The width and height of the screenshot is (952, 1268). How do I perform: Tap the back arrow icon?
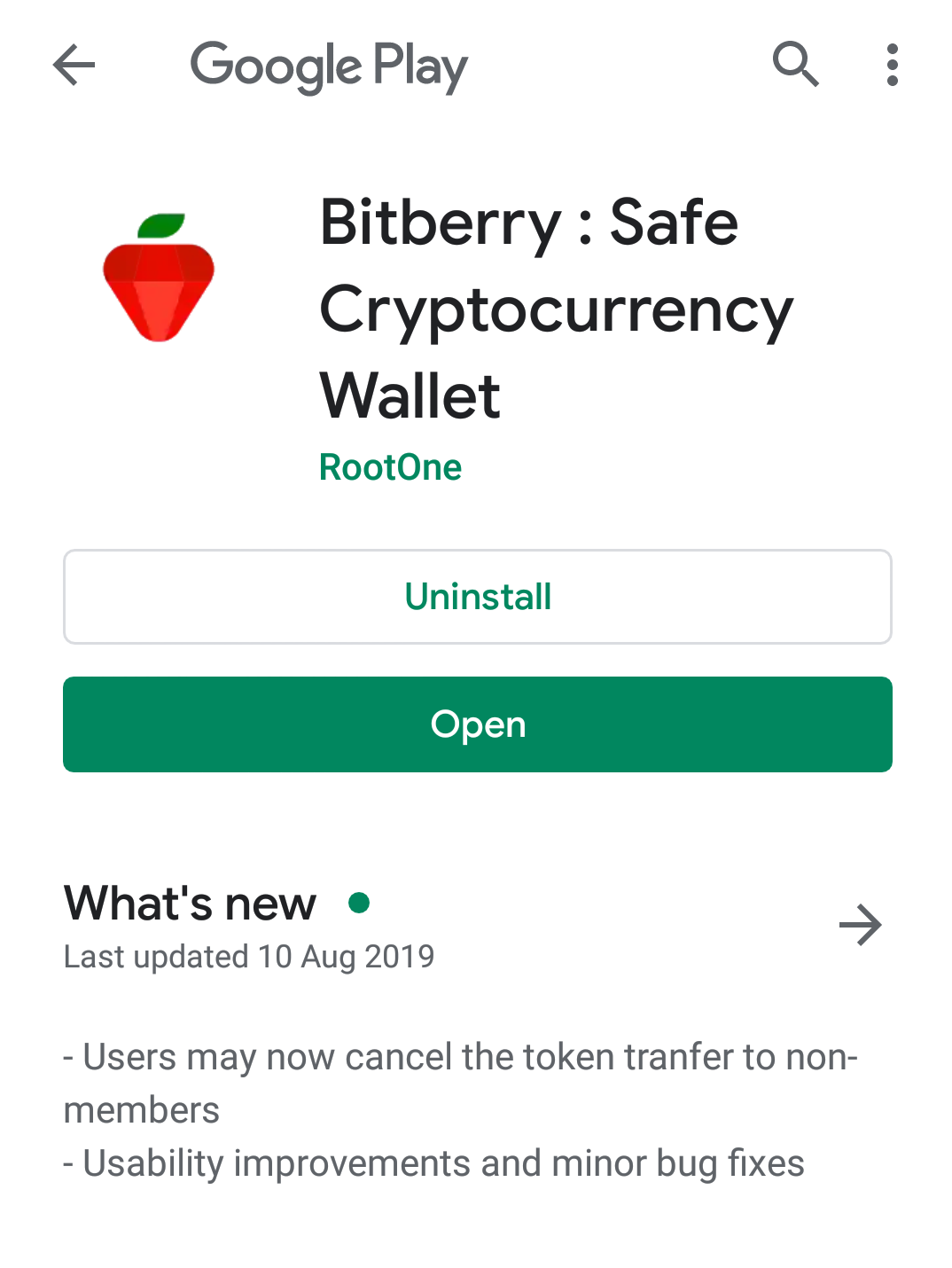74,65
